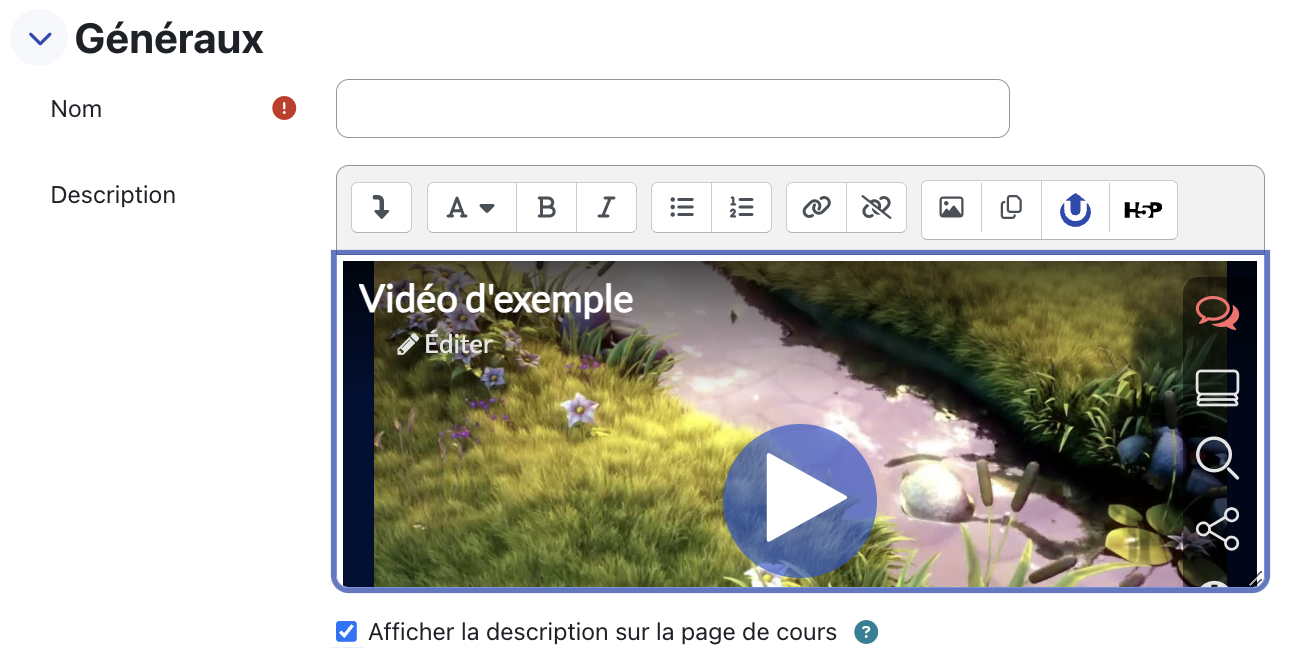This screenshot has width=1290, height=657.
Task: Open the comments speech-bubble icon on video
Action: (1217, 312)
